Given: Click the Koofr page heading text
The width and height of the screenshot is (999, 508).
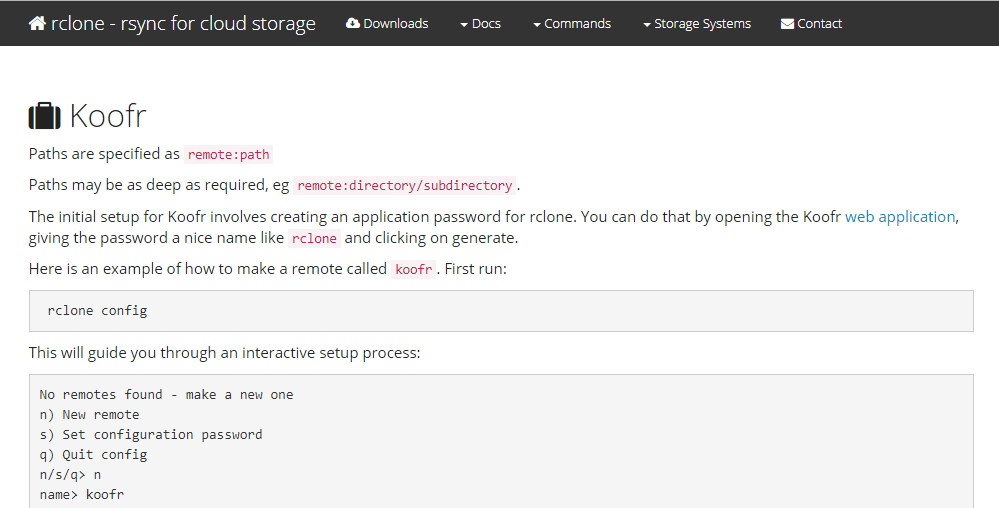Looking at the screenshot, I should point(108,116).
